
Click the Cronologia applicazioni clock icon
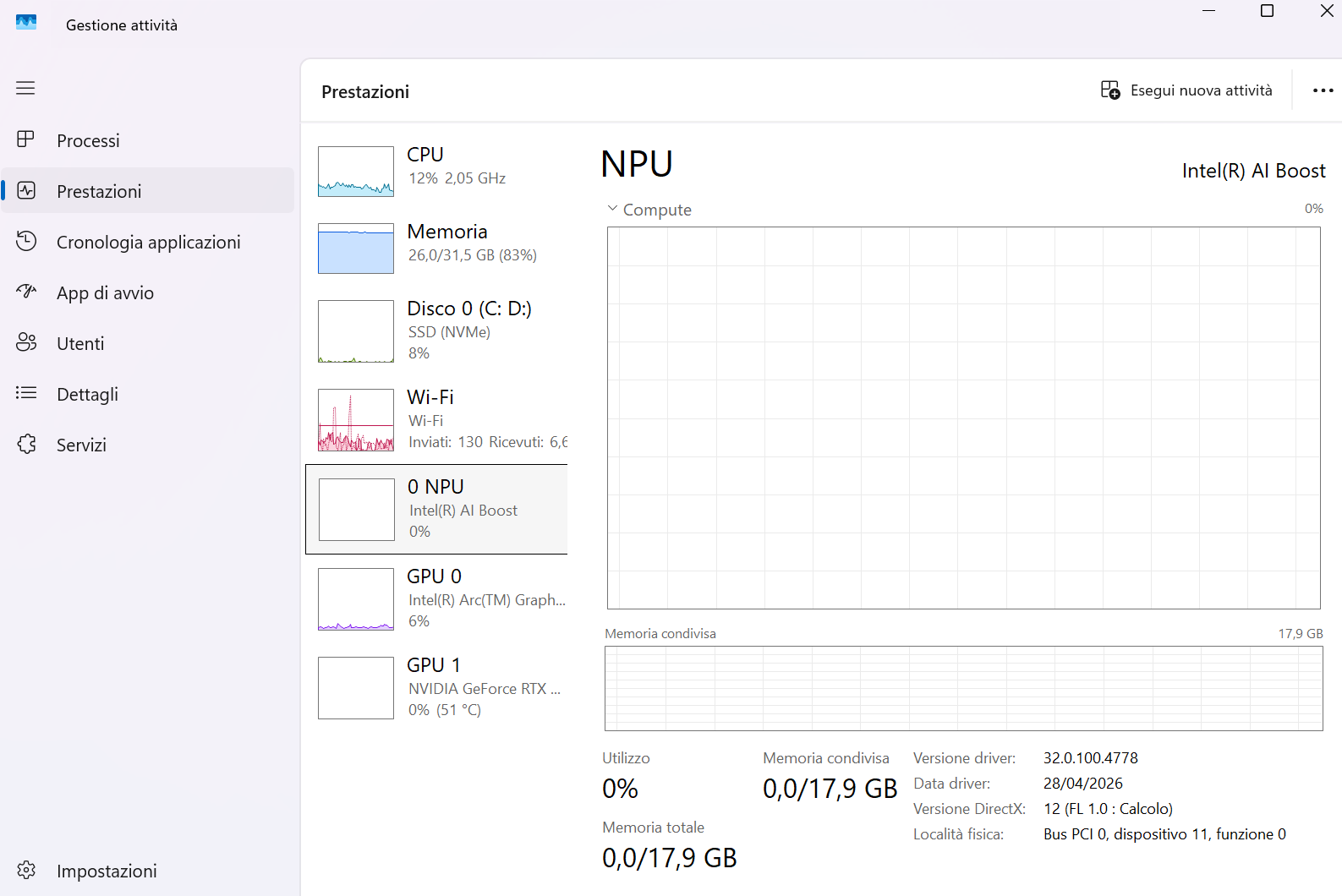tap(26, 241)
